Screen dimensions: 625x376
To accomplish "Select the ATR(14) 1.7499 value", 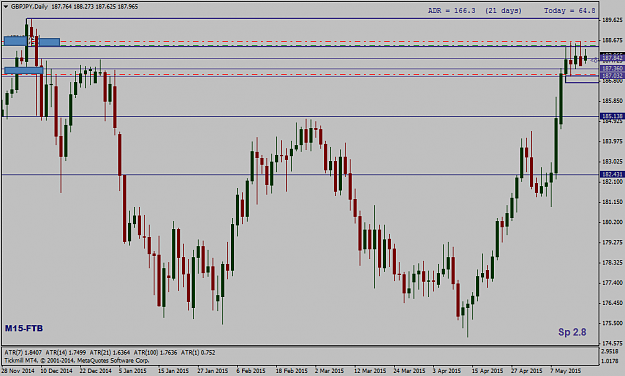I will (x=65, y=352).
